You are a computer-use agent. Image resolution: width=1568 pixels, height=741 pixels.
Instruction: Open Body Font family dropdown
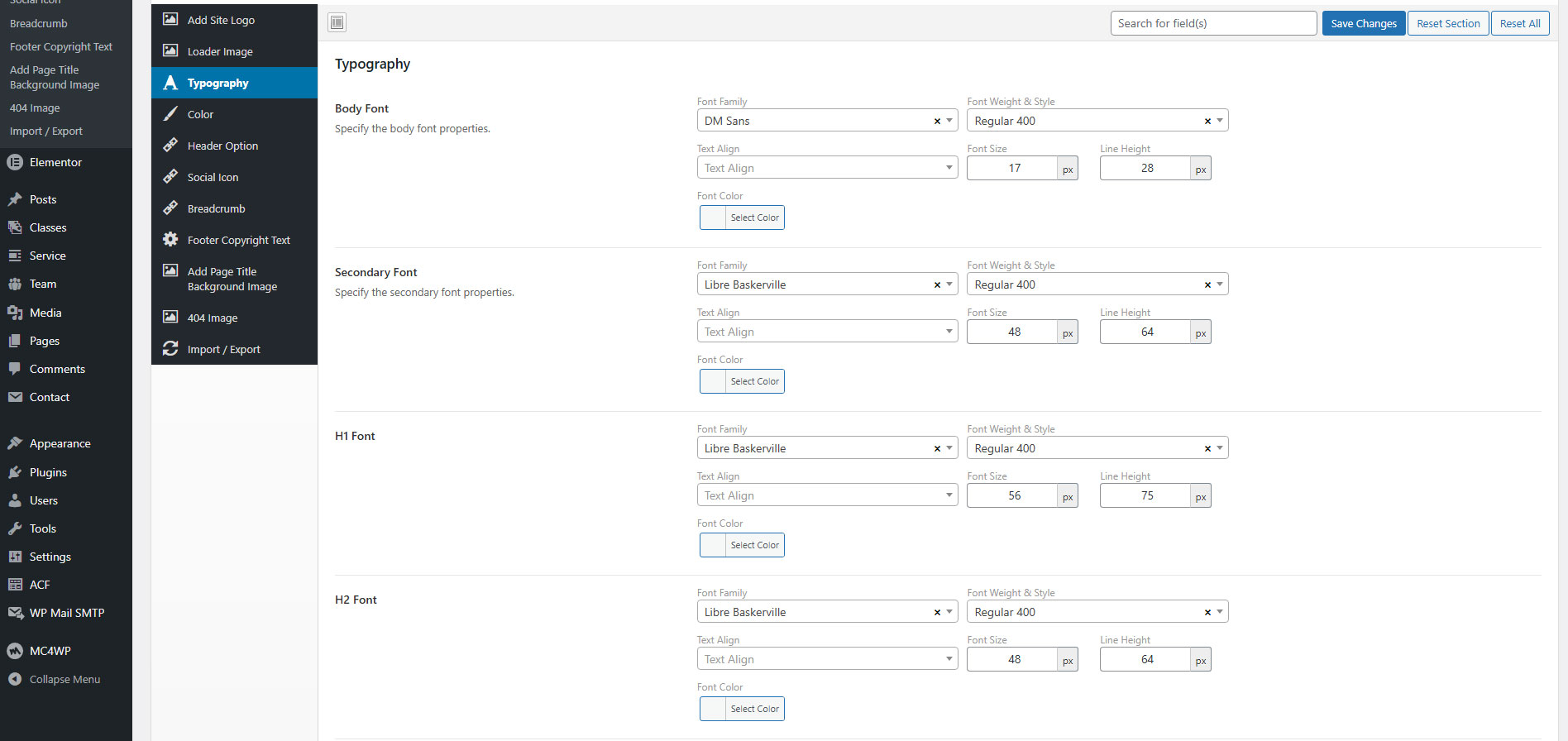pyautogui.click(x=949, y=121)
